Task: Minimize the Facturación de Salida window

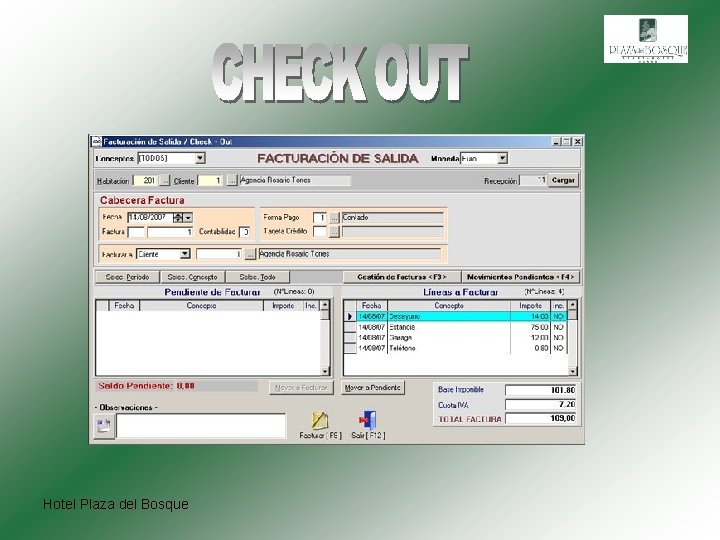Action: 556,141
